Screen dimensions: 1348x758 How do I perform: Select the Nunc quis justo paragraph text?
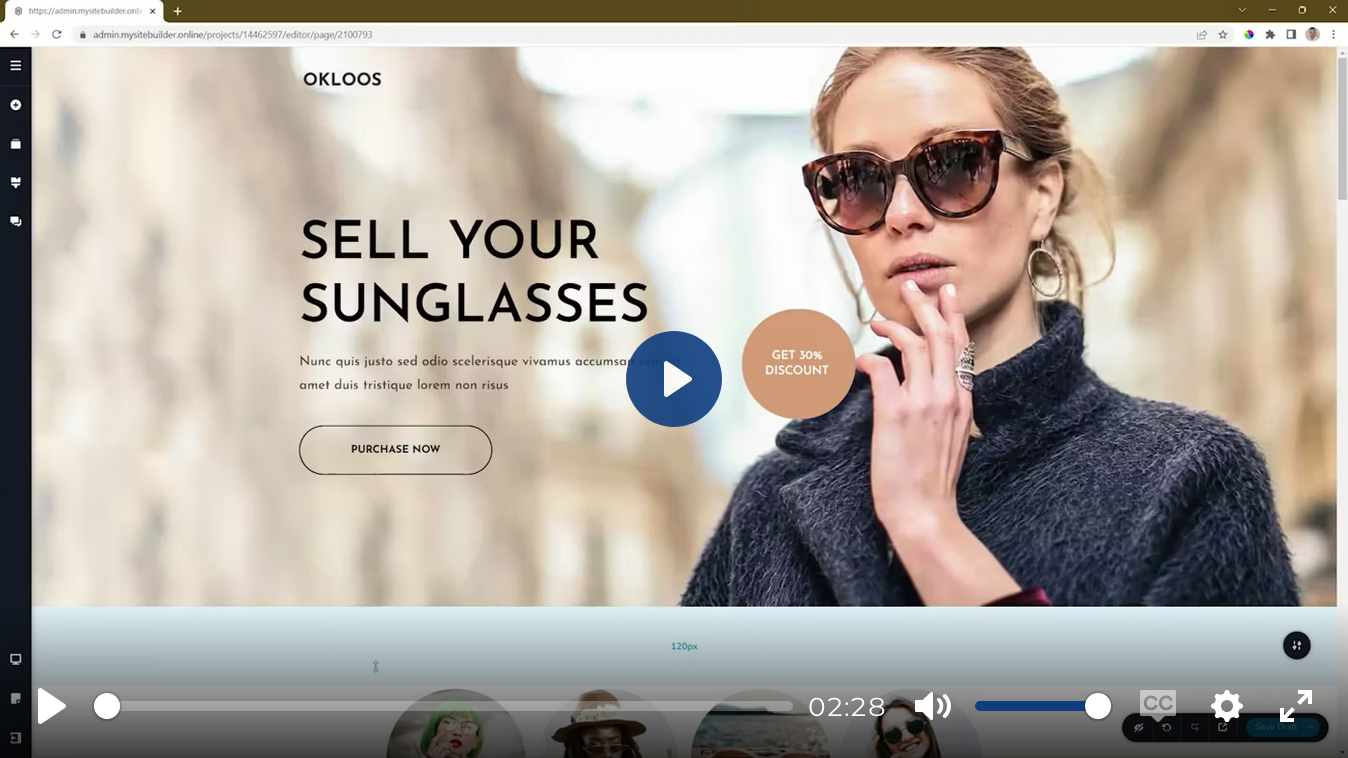pyautogui.click(x=490, y=373)
